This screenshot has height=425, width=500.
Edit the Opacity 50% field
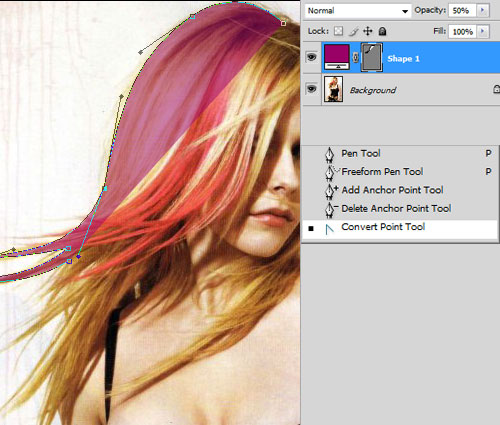[x=463, y=11]
